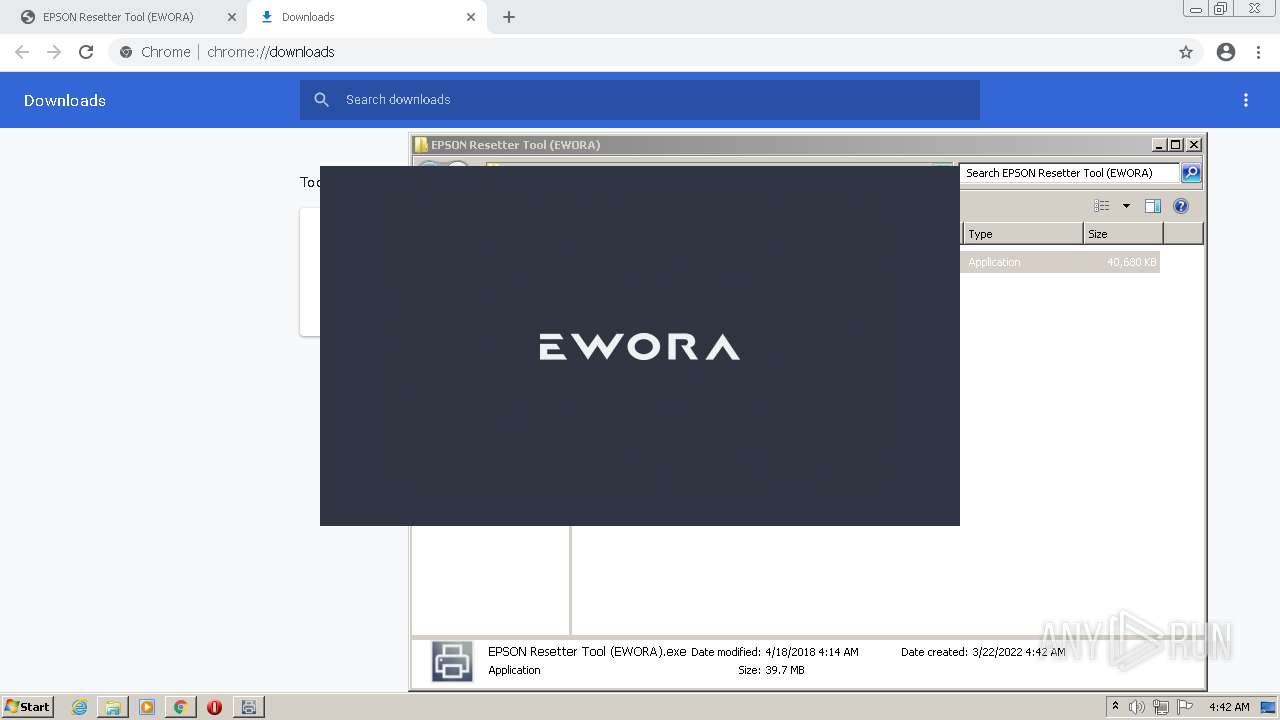Expand the Explorer views dropdown arrow
This screenshot has height=720, width=1280.
point(1126,206)
